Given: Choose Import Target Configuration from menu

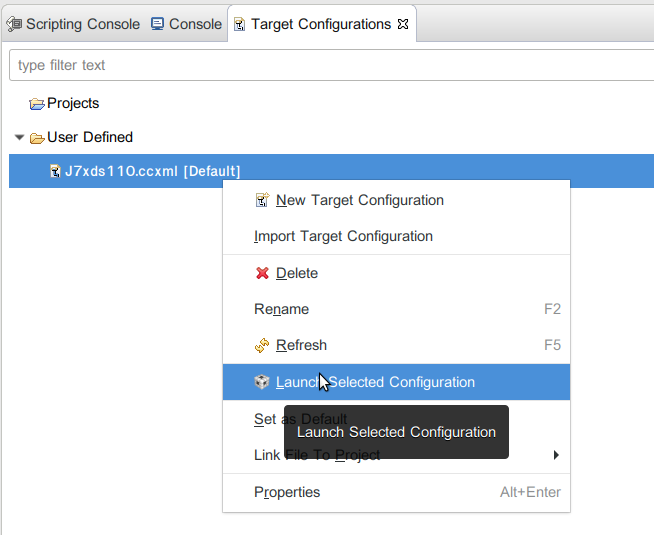Looking at the screenshot, I should point(343,236).
